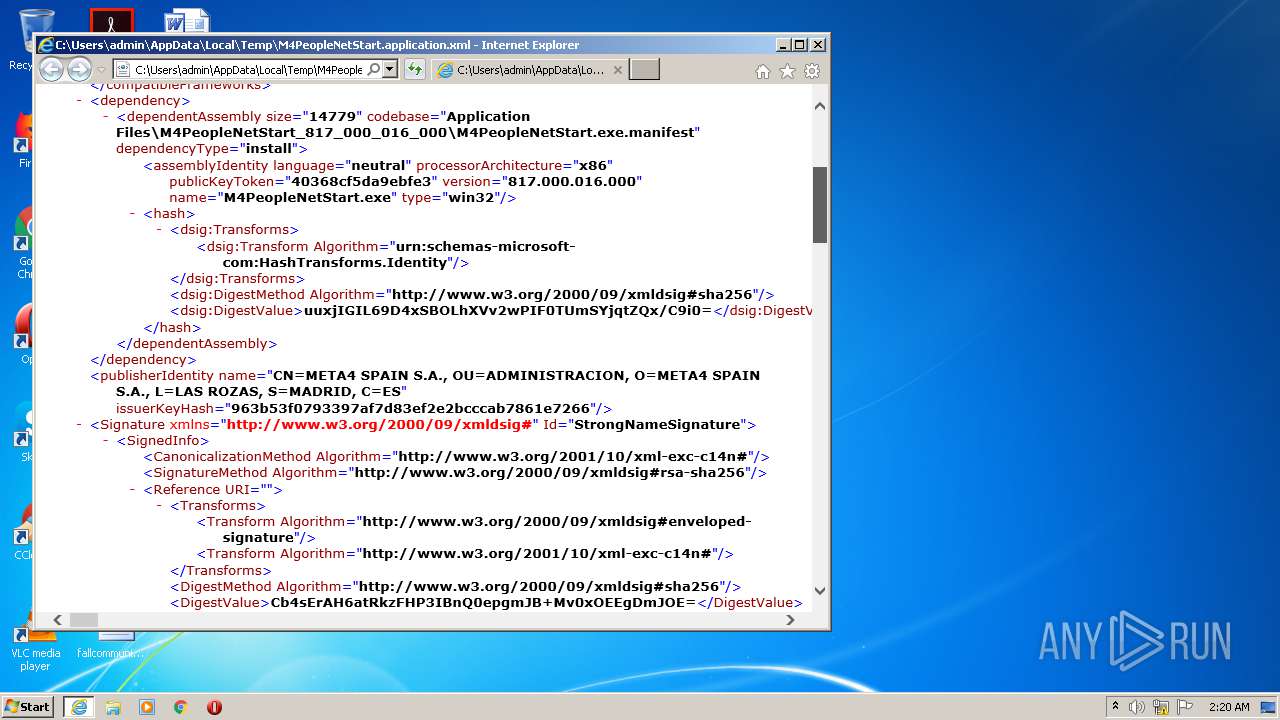The image size is (1280, 720).
Task: Click the Compatibility/Refresh button next to address bar
Action: pos(414,69)
